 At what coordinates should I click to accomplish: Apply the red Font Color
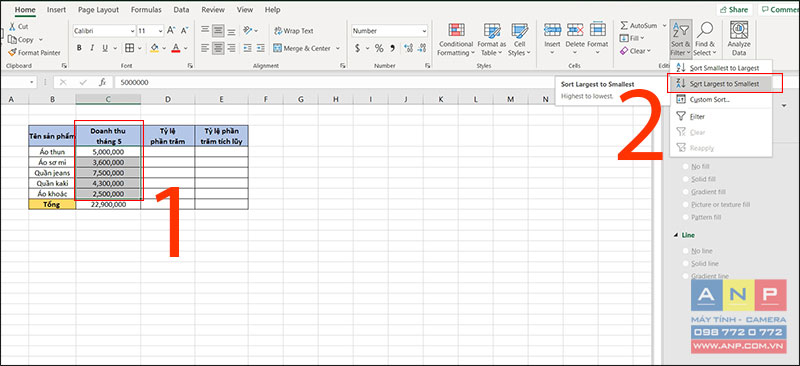click(x=176, y=48)
